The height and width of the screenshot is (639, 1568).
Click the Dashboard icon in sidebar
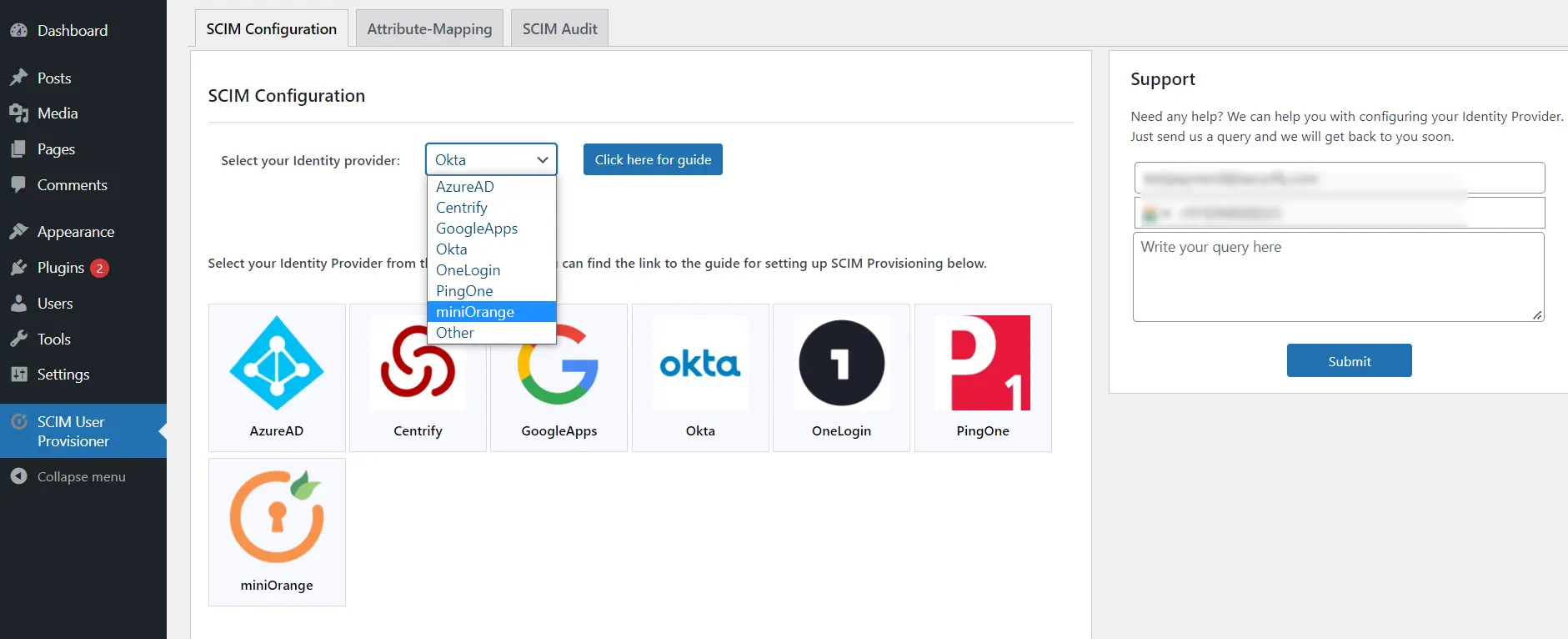coord(19,30)
